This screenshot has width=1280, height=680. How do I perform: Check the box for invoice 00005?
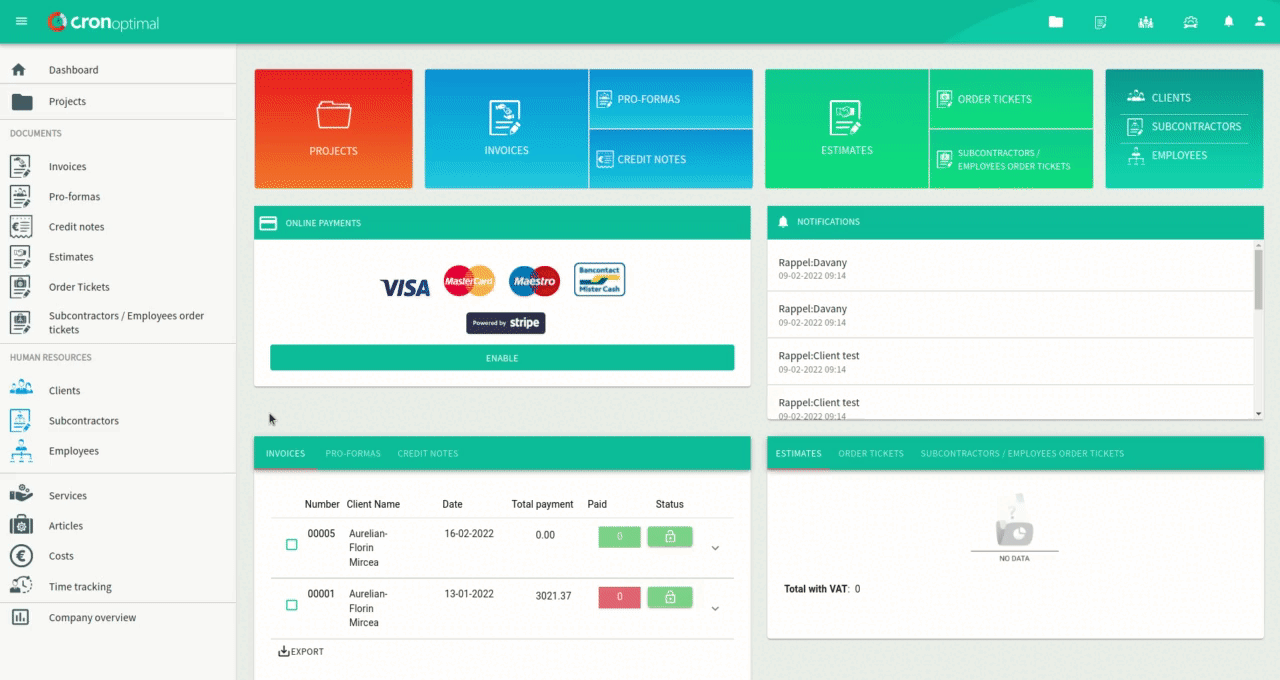tap(292, 545)
